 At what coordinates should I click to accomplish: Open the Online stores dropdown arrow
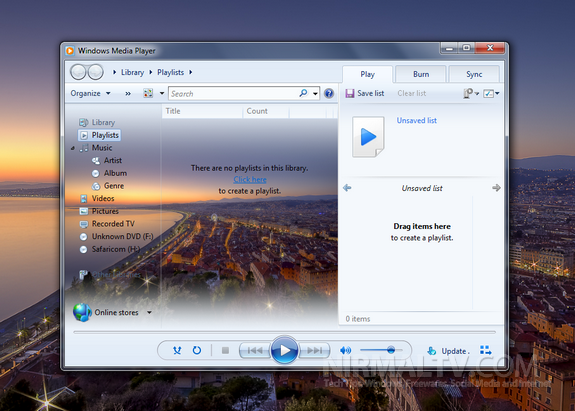click(149, 312)
